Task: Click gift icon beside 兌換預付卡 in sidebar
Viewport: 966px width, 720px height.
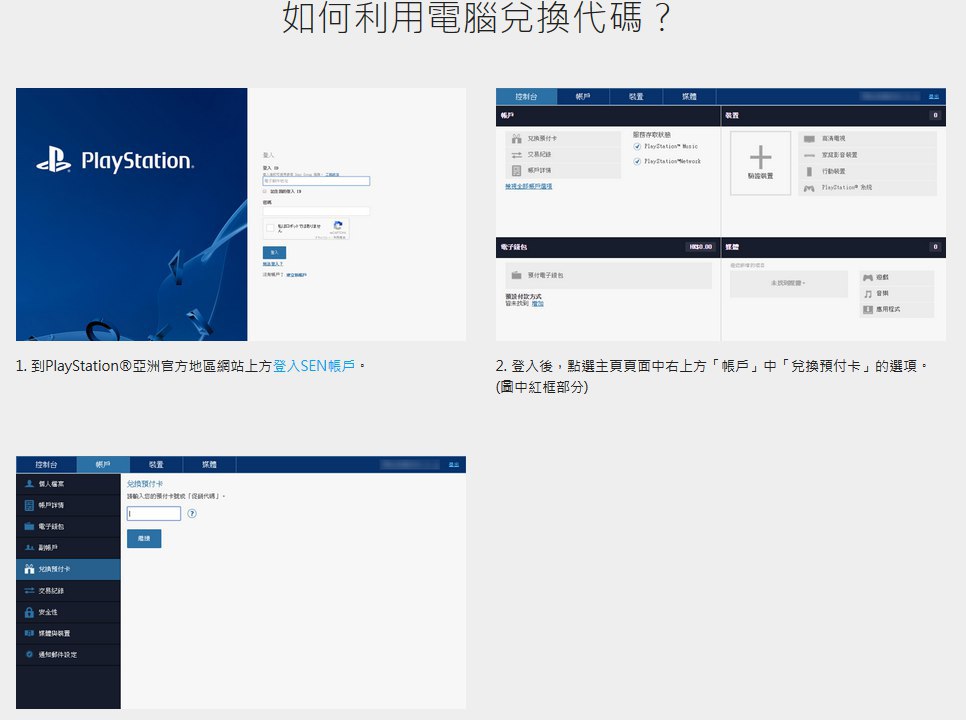Action: pyautogui.click(x=29, y=569)
